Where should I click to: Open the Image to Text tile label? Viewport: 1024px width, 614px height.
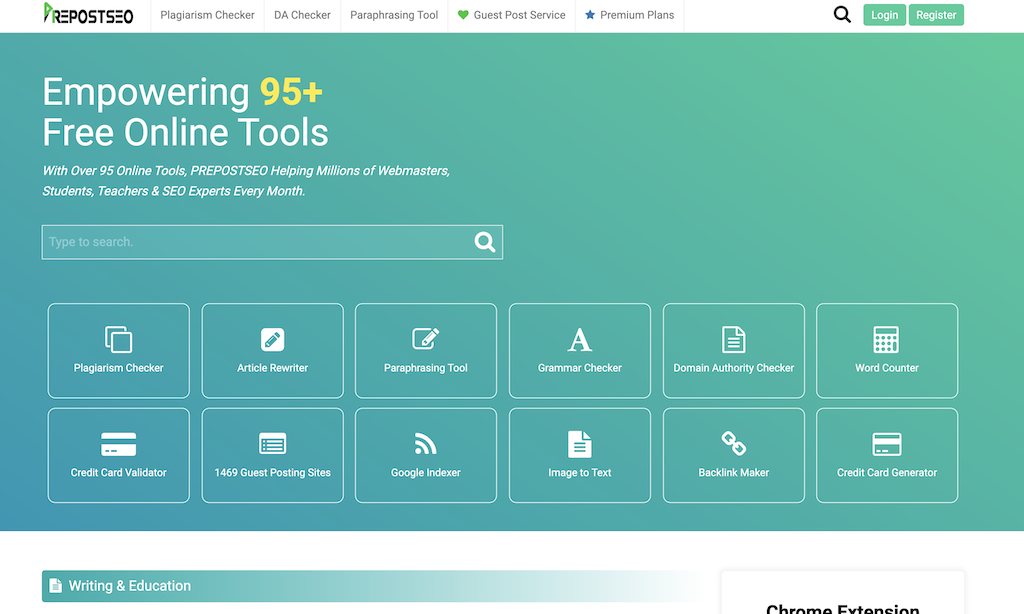click(x=579, y=472)
